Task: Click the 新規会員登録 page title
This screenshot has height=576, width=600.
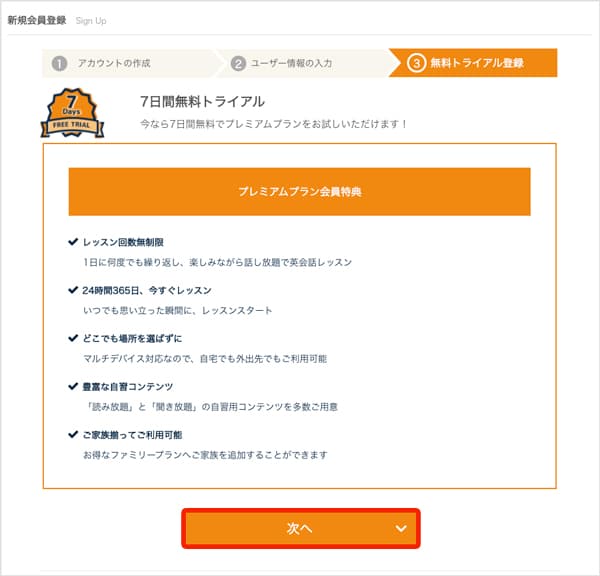Action: point(37,20)
